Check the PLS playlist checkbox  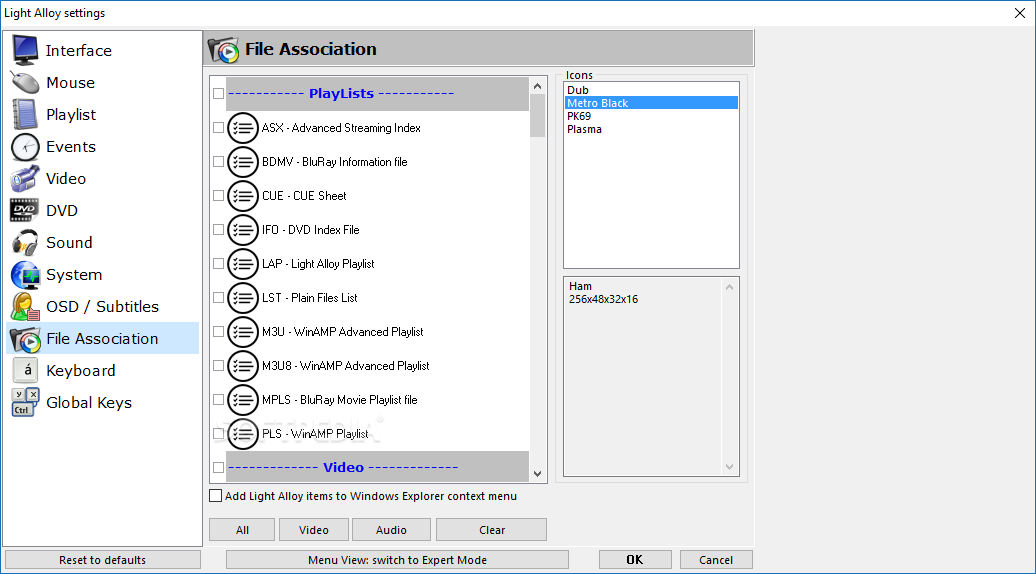coord(218,434)
